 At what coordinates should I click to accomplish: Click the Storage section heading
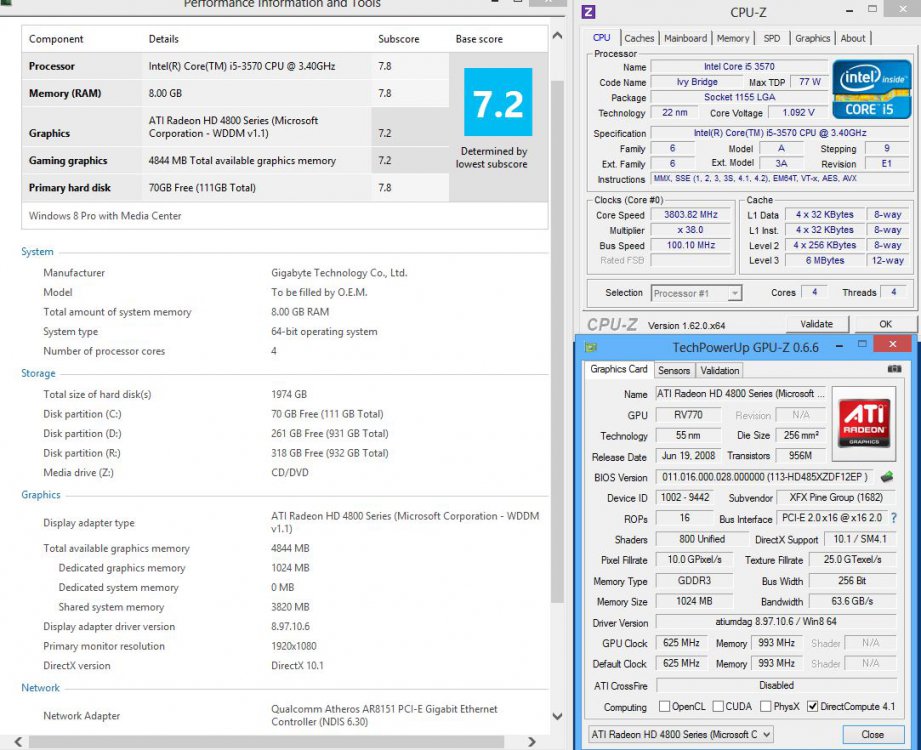(38, 373)
